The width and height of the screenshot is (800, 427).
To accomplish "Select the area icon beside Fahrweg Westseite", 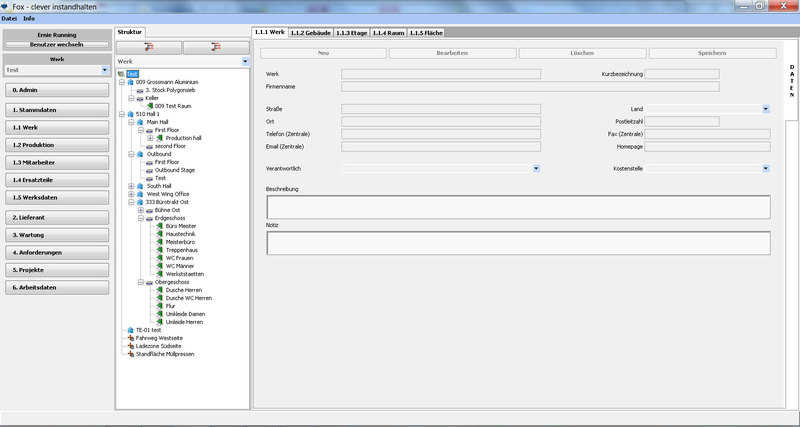I will pos(130,337).
